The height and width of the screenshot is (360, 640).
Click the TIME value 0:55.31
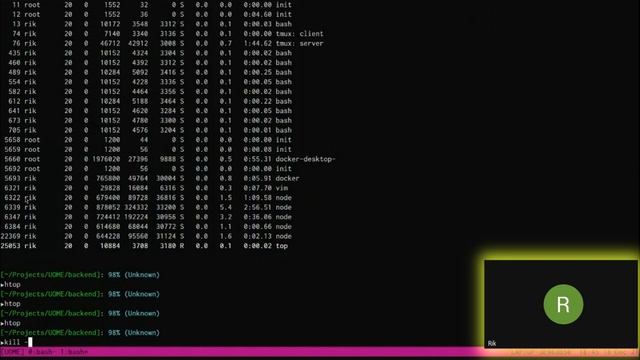[257, 159]
